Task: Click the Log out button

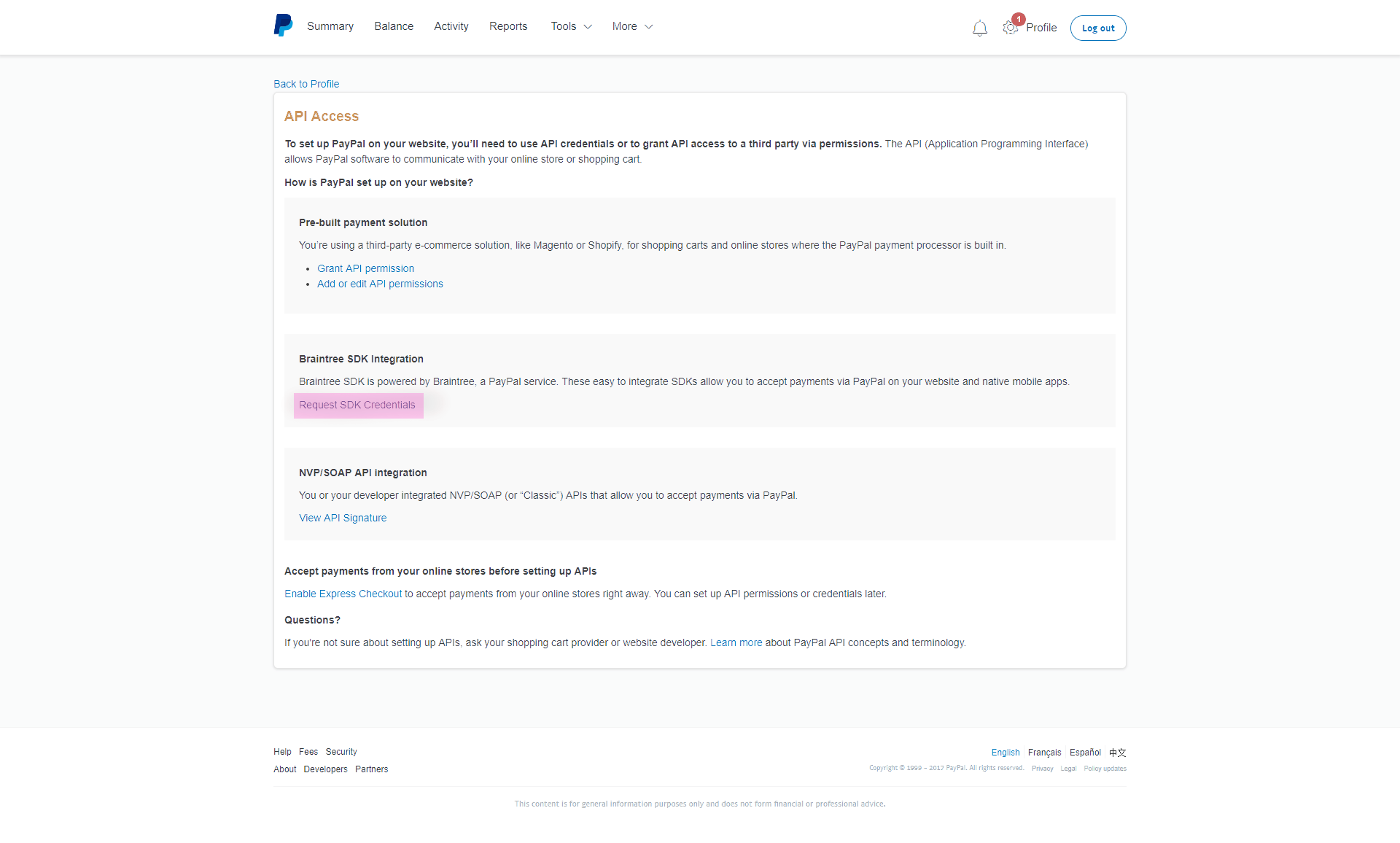Action: coord(1098,28)
